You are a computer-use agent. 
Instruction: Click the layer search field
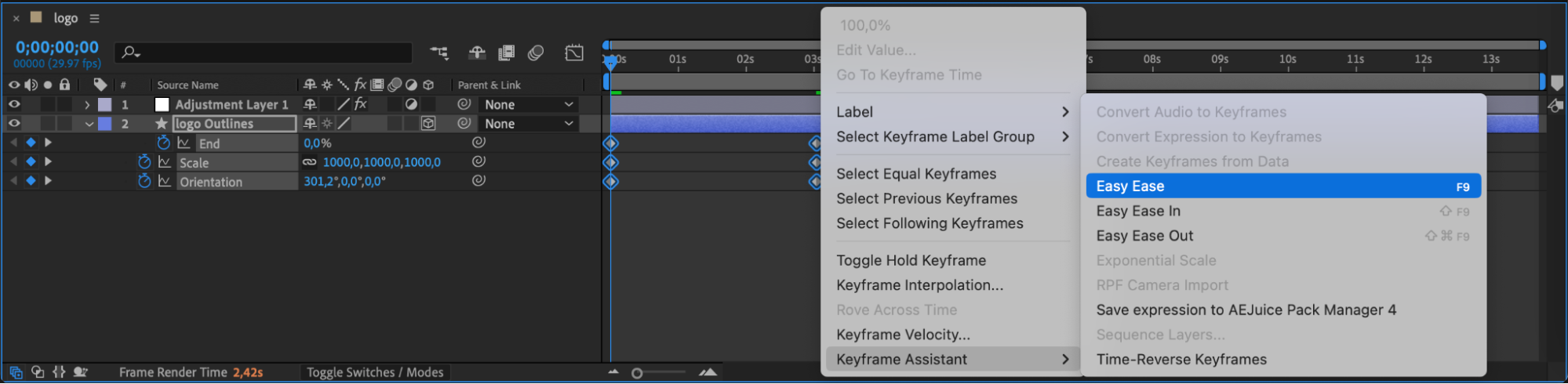coord(267,53)
